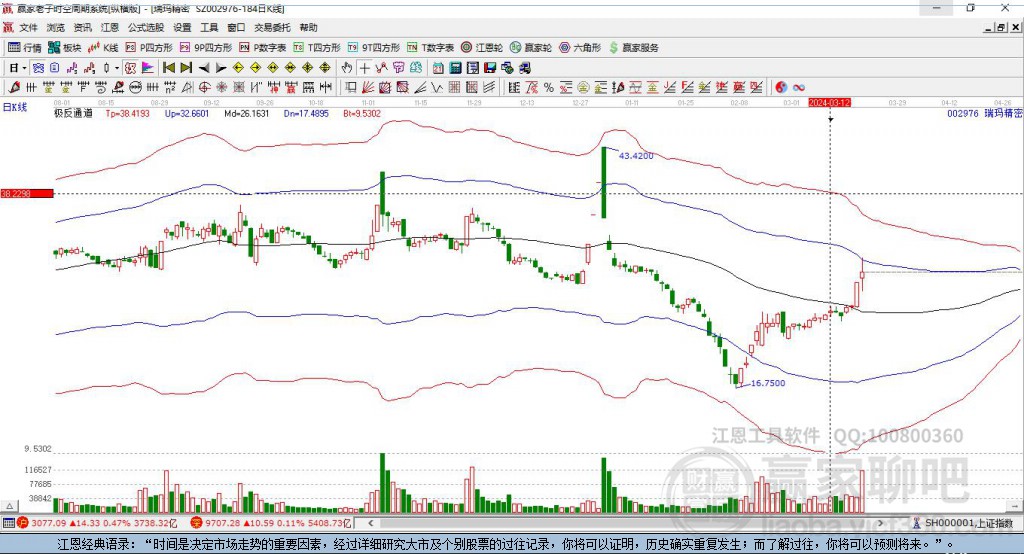Step chart left with black left arrow
This screenshot has height=554, width=1024.
click(204, 68)
